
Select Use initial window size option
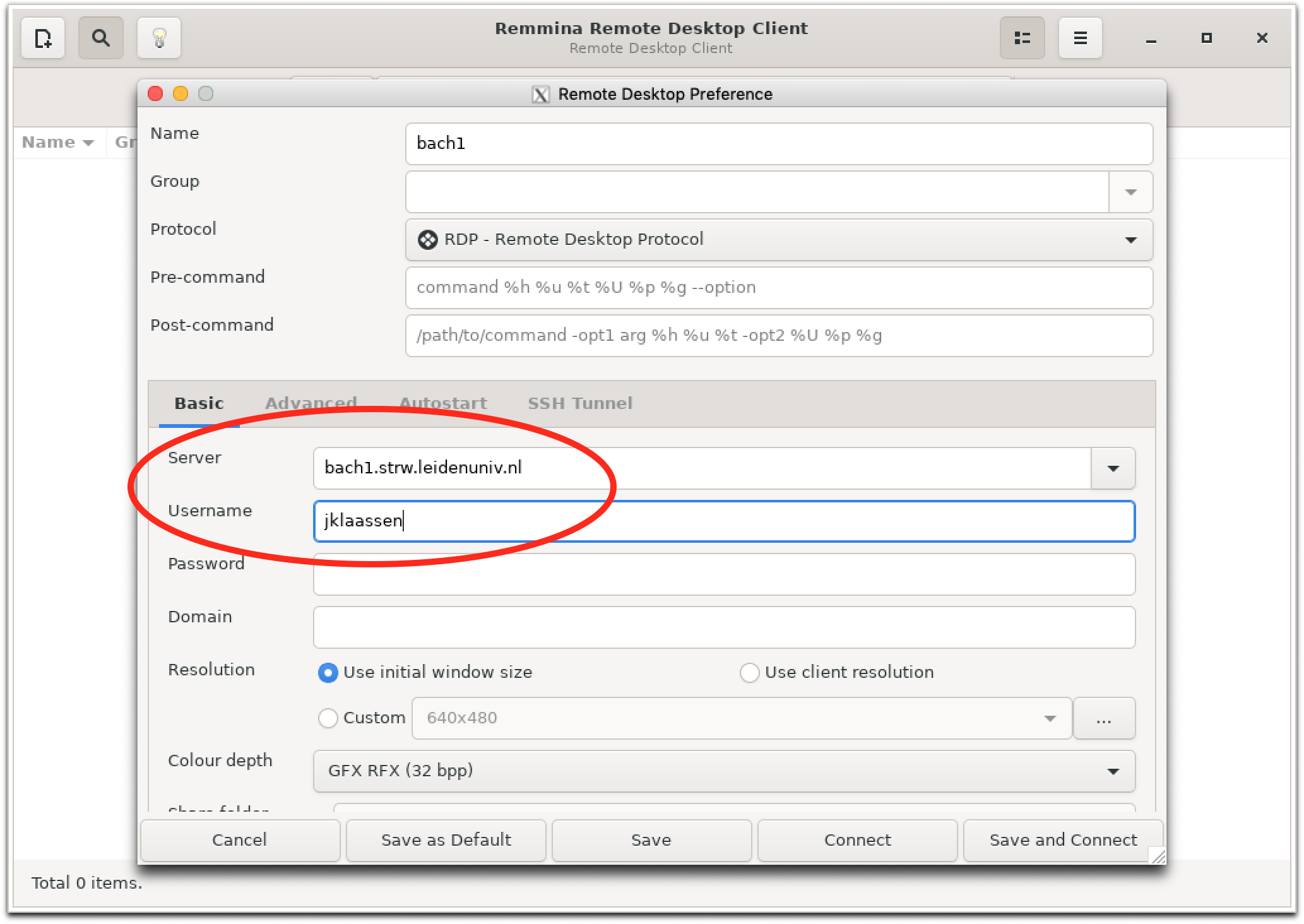(x=328, y=673)
